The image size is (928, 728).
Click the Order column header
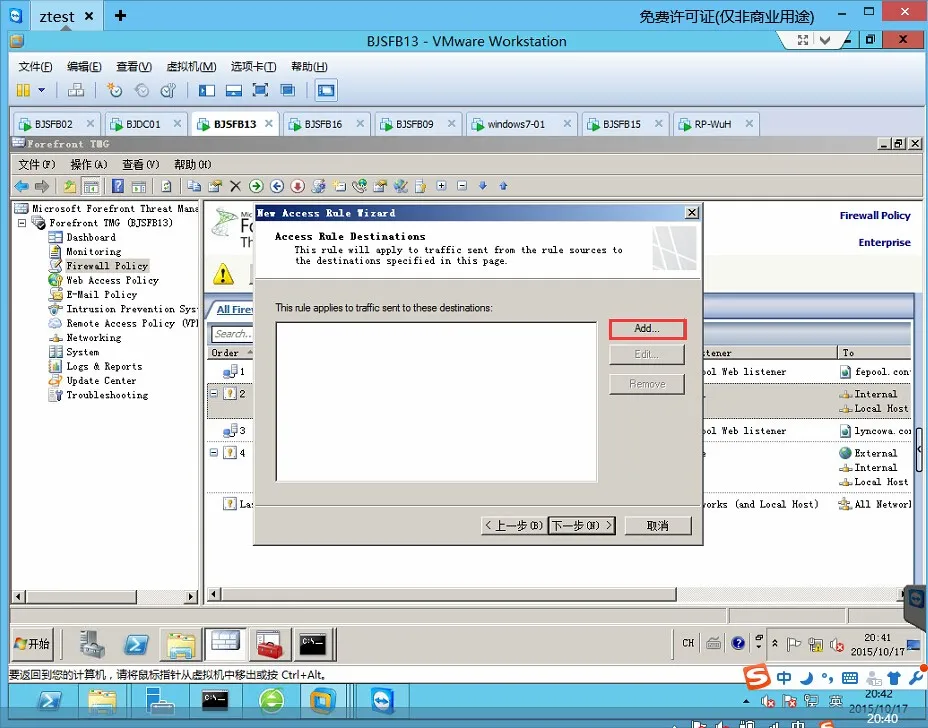[x=230, y=353]
